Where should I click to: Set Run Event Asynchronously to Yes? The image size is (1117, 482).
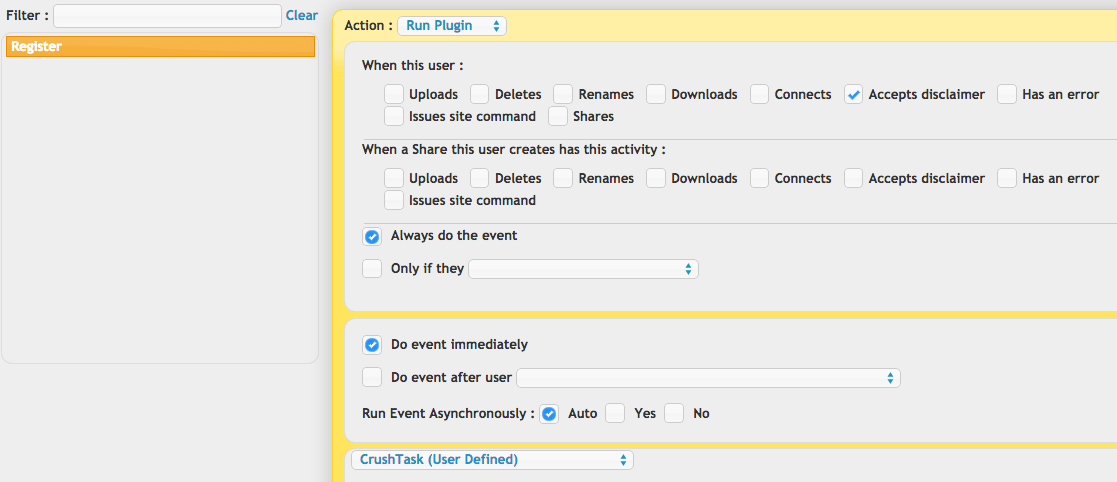click(615, 414)
